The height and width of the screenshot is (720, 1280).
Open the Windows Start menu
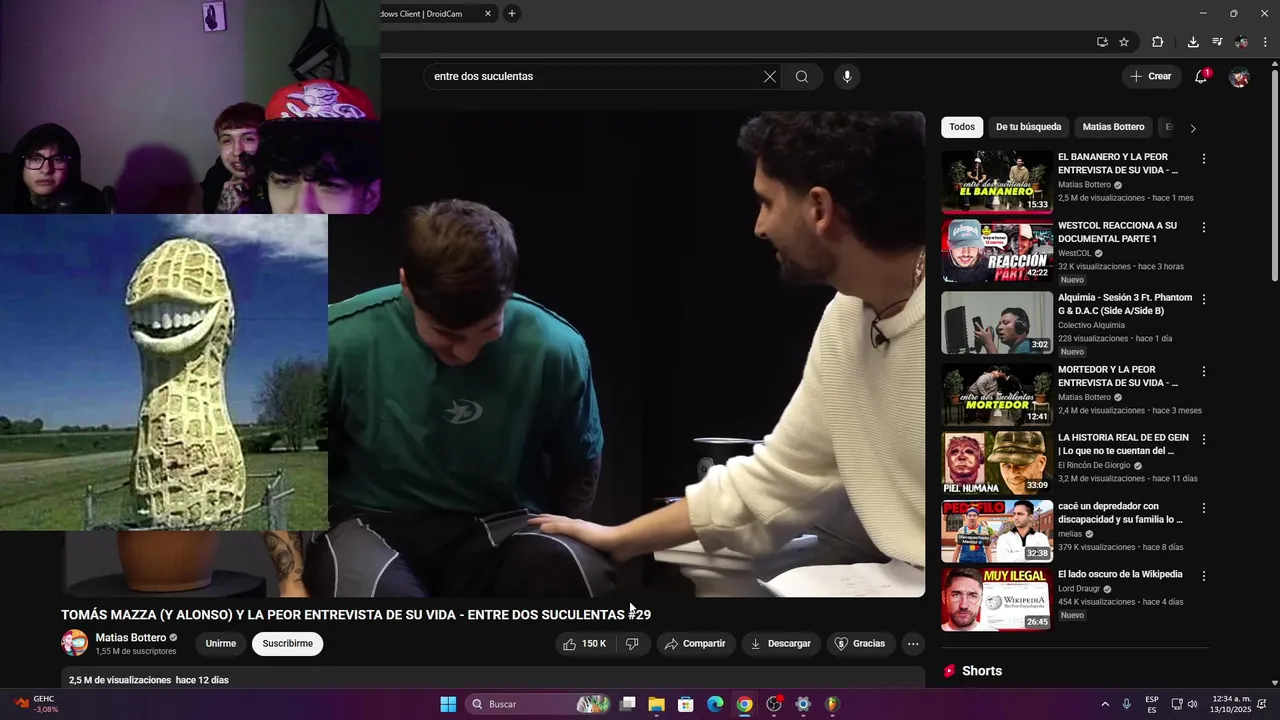click(448, 704)
